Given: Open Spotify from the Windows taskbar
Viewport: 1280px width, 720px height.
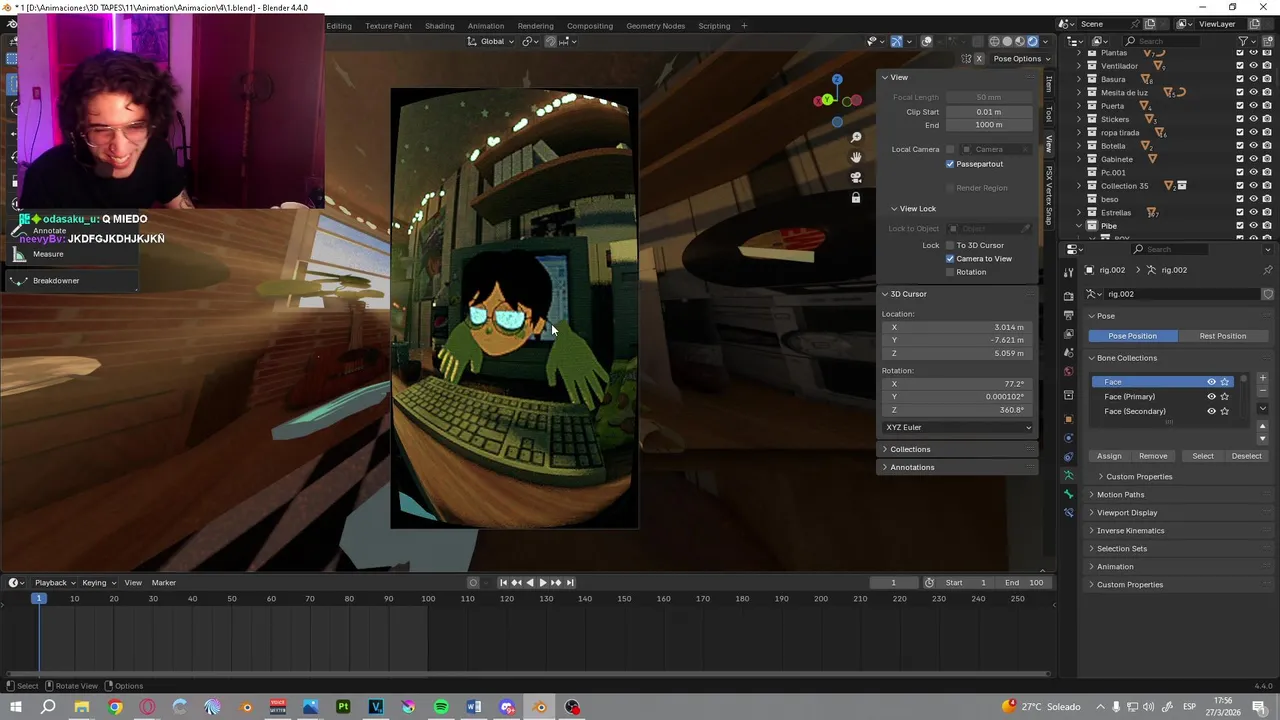Looking at the screenshot, I should click(x=441, y=707).
